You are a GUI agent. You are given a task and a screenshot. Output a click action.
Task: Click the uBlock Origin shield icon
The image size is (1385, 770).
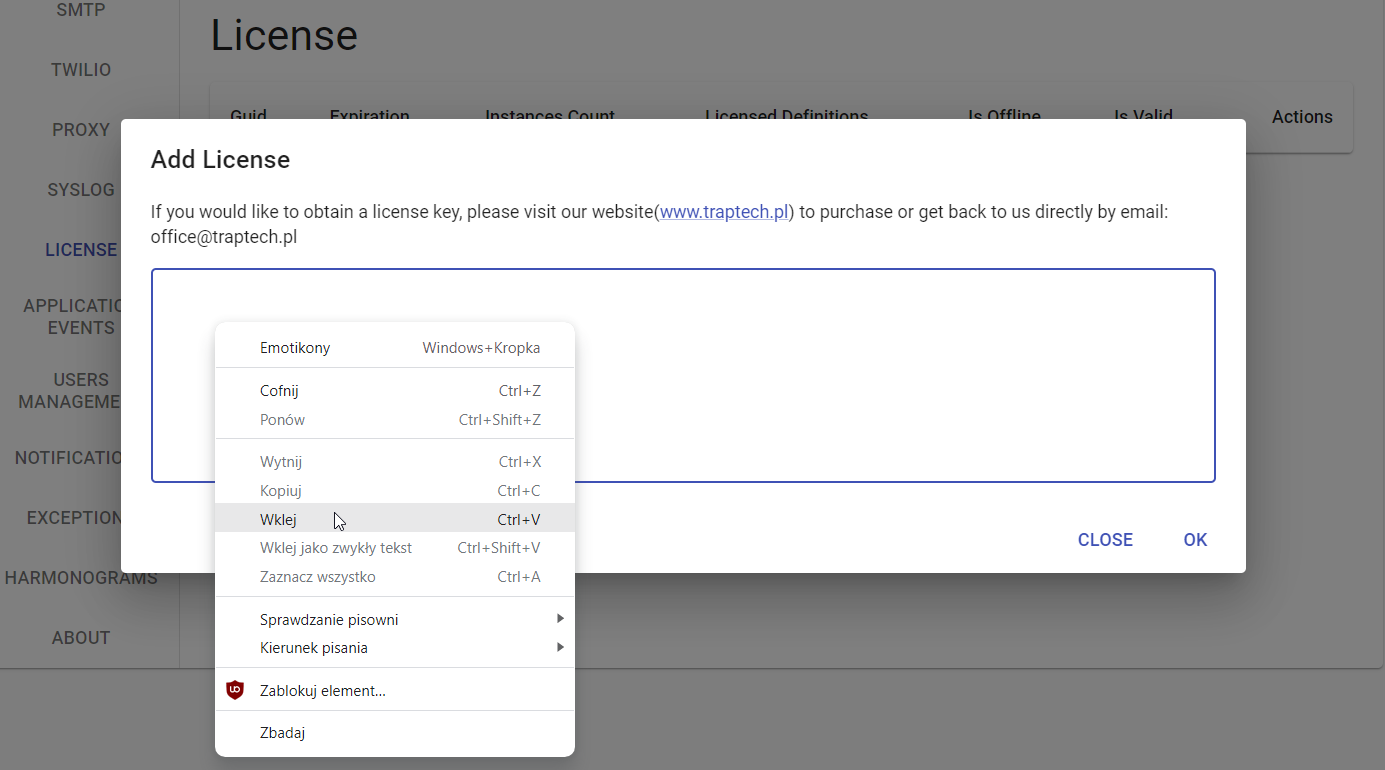(235, 690)
